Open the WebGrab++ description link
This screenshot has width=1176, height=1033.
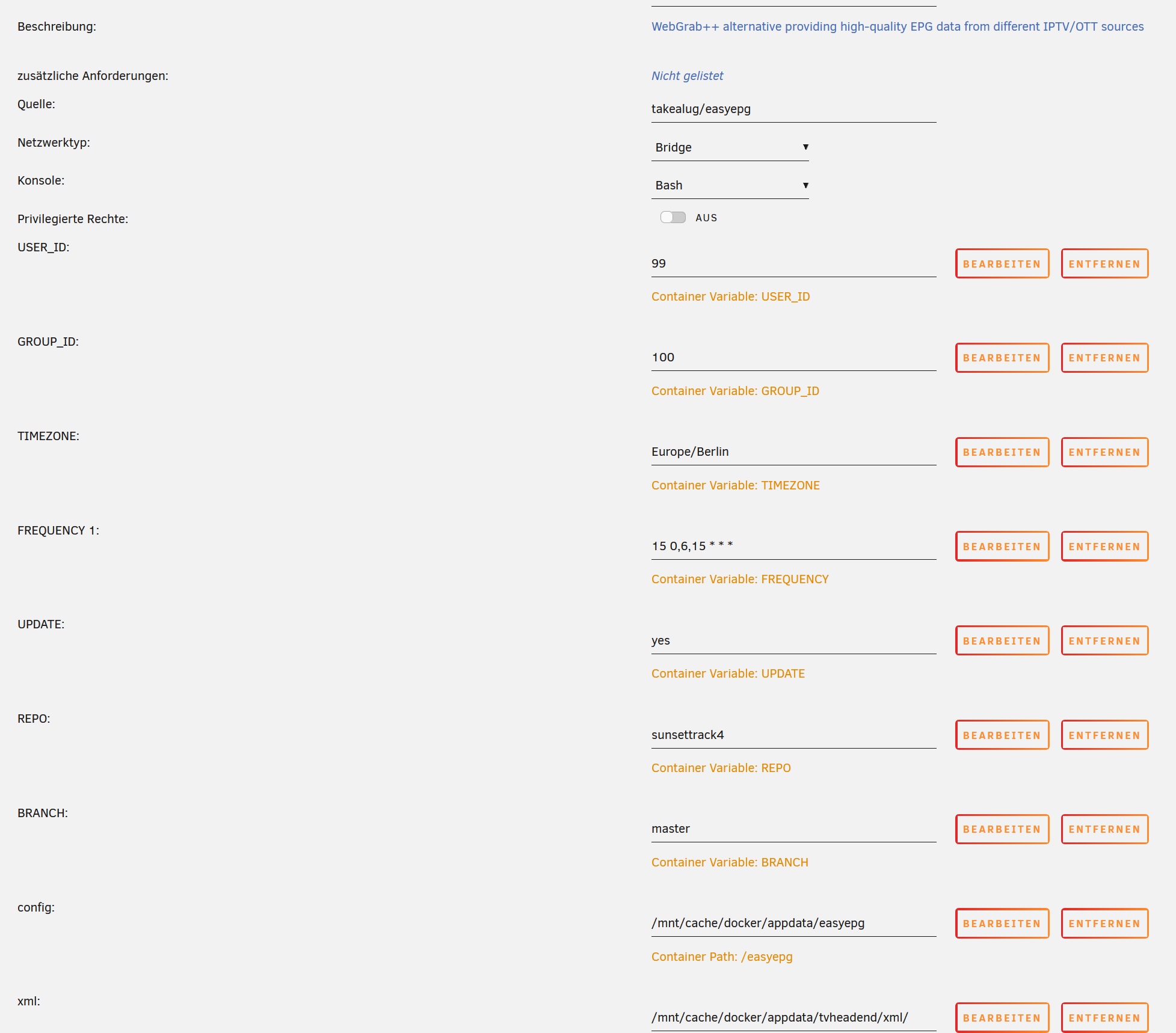897,26
